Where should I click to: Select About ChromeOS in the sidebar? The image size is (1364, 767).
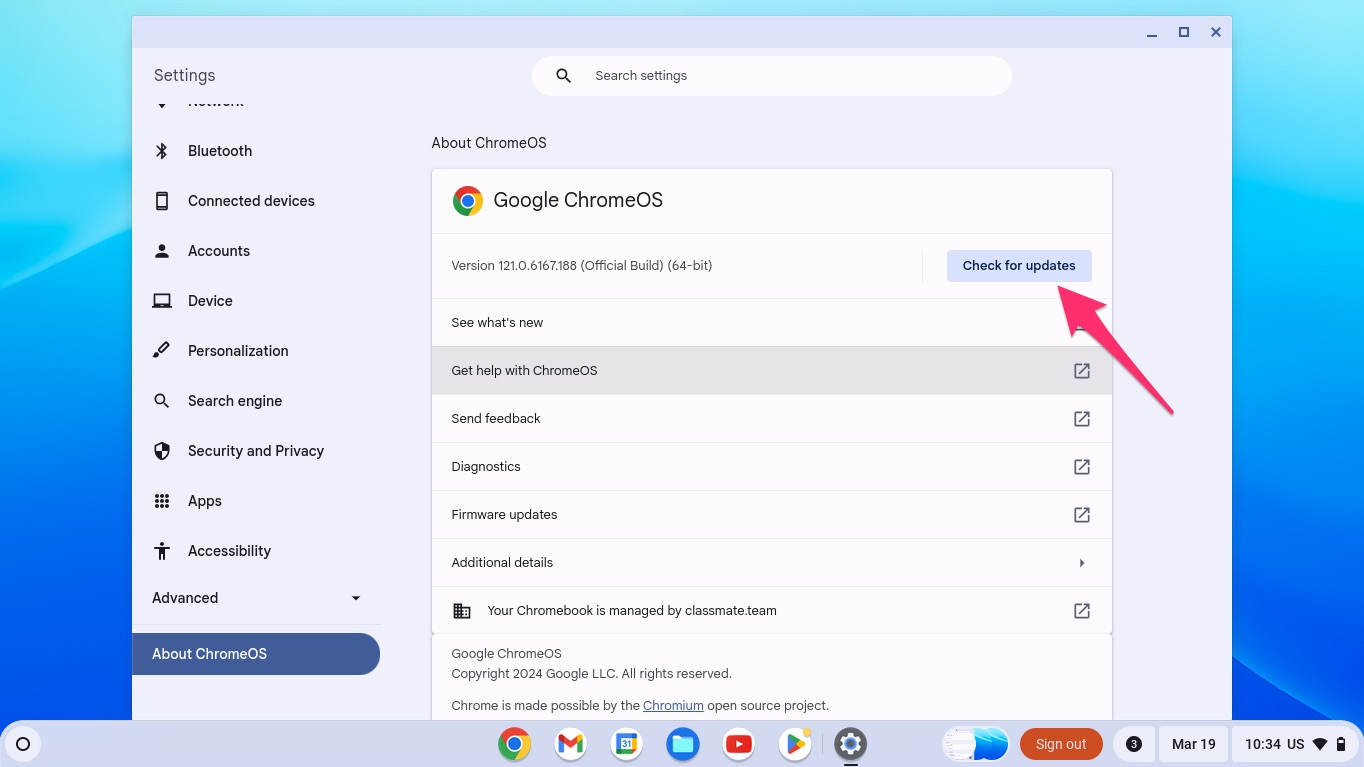256,654
